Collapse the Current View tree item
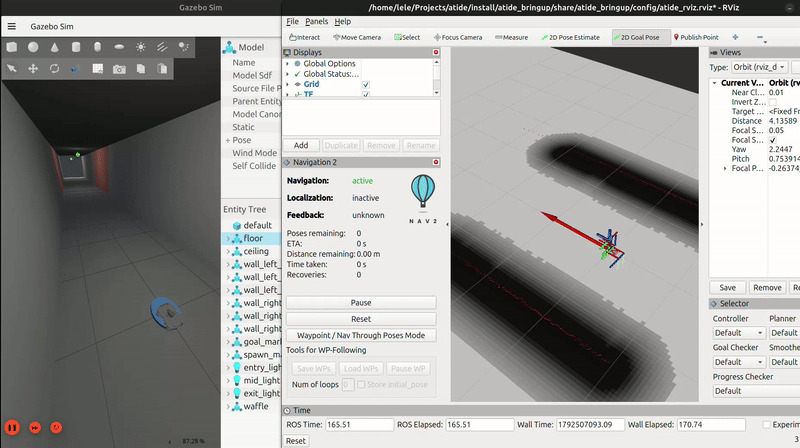 point(714,83)
